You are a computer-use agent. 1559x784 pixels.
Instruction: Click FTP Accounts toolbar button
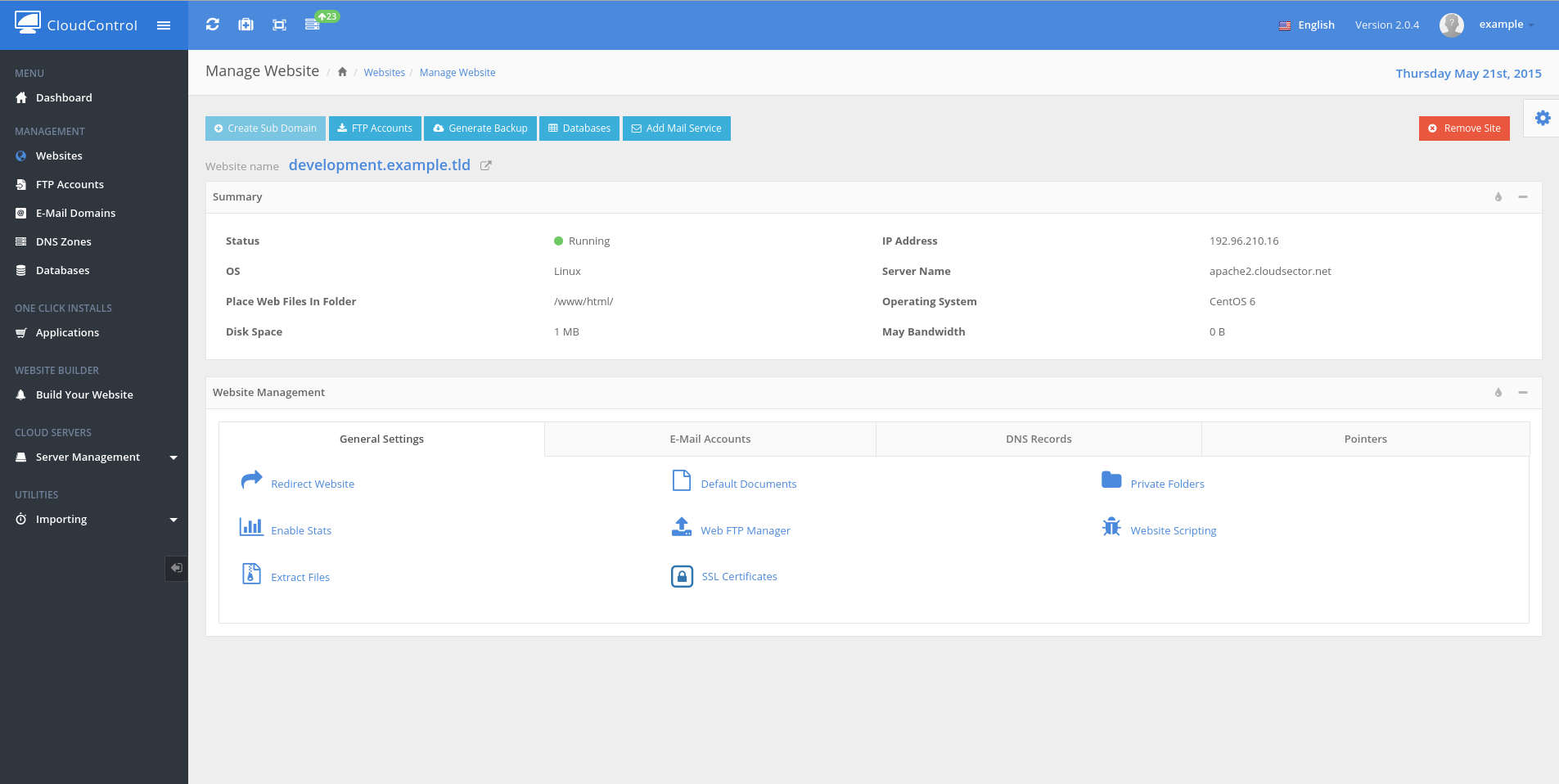point(375,128)
